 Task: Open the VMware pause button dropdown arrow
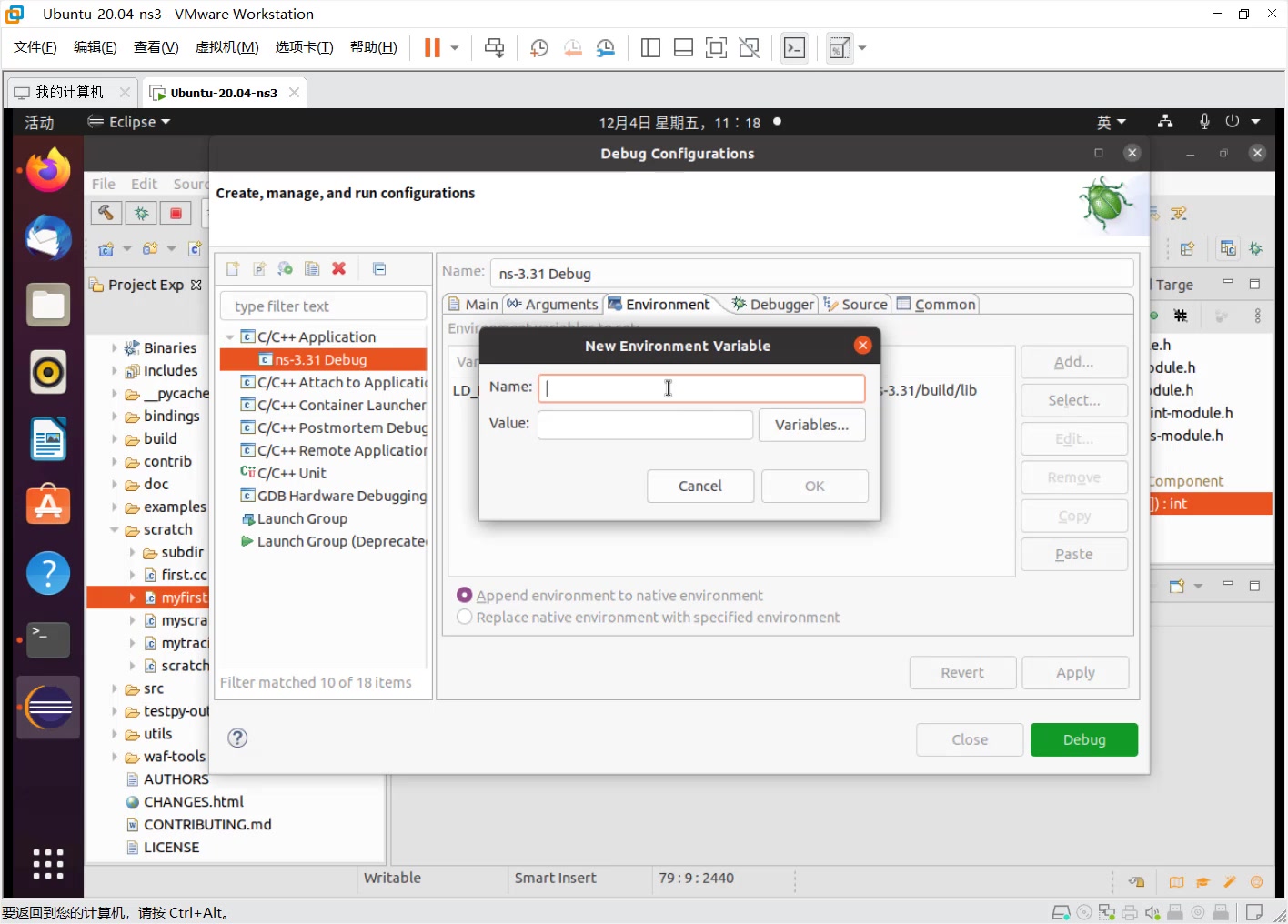(455, 48)
